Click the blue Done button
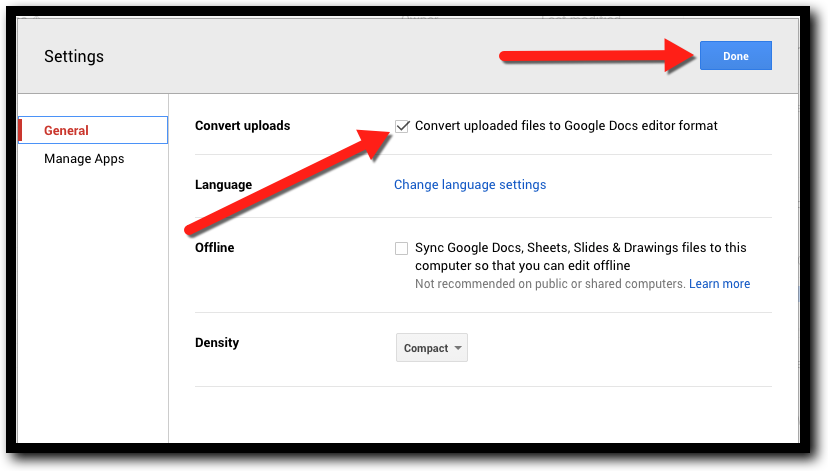 (x=736, y=55)
